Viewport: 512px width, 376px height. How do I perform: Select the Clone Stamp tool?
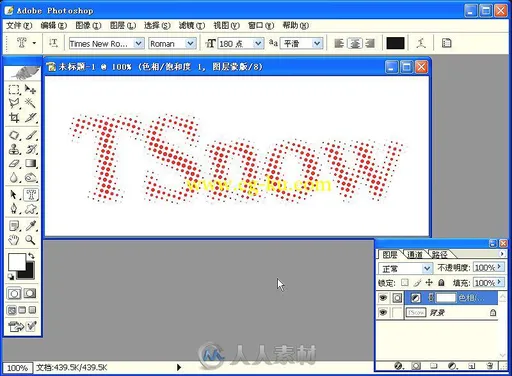click(x=14, y=149)
